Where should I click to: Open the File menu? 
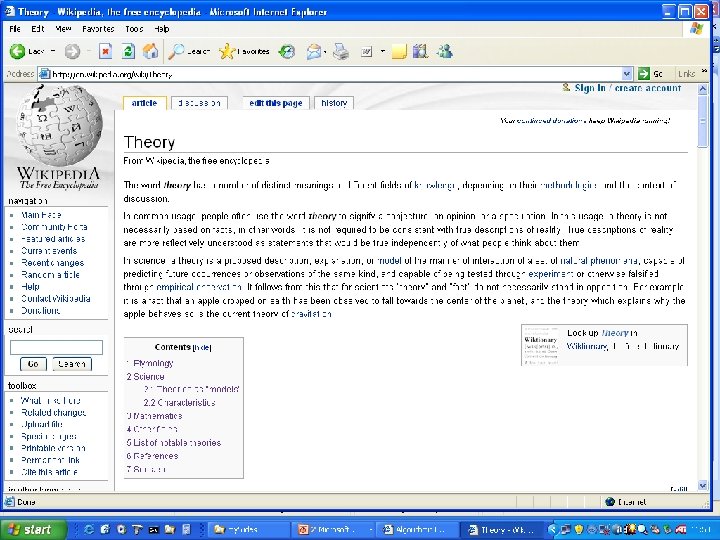point(15,29)
